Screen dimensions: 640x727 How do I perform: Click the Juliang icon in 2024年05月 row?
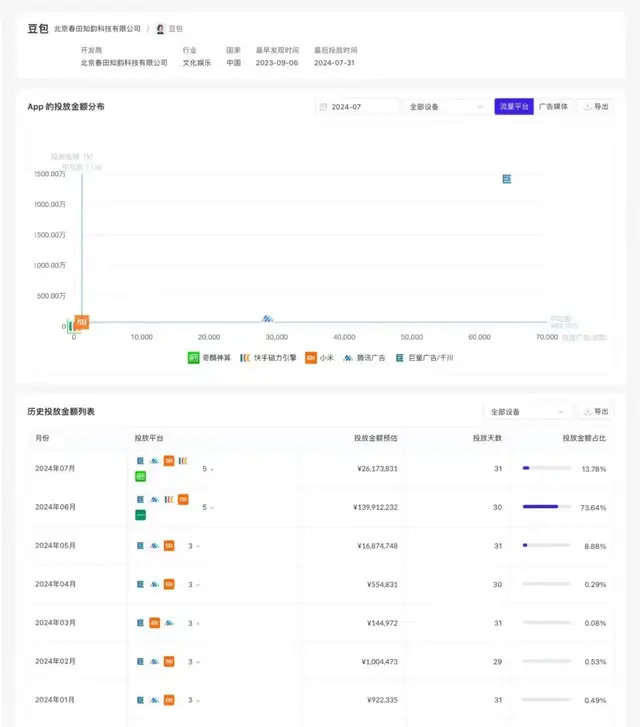click(x=140, y=546)
